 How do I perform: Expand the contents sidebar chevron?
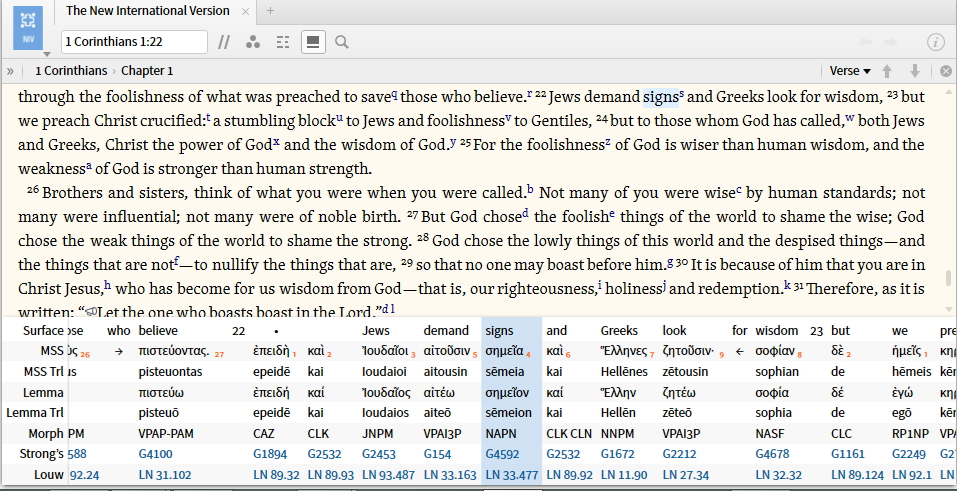pyautogui.click(x=10, y=71)
